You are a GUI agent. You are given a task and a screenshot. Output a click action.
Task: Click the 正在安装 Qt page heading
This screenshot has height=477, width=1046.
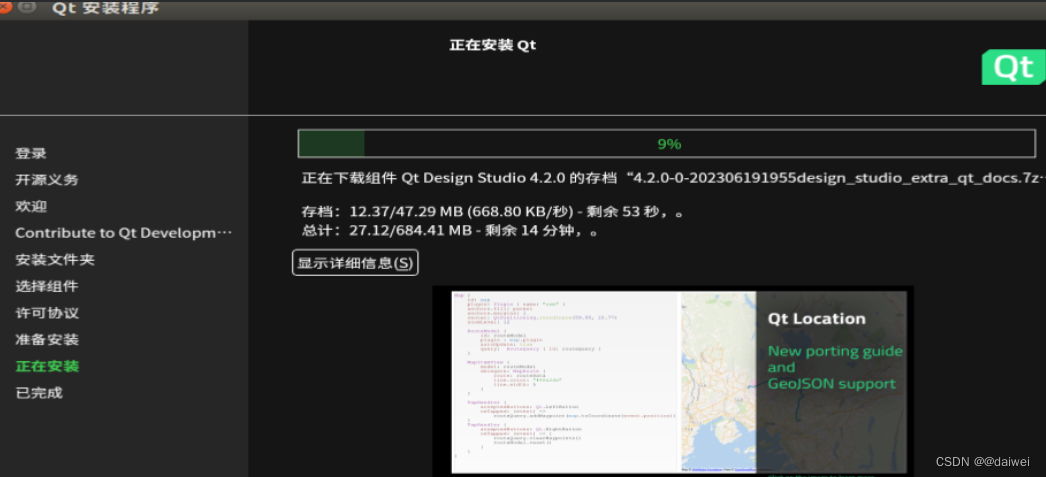point(492,45)
